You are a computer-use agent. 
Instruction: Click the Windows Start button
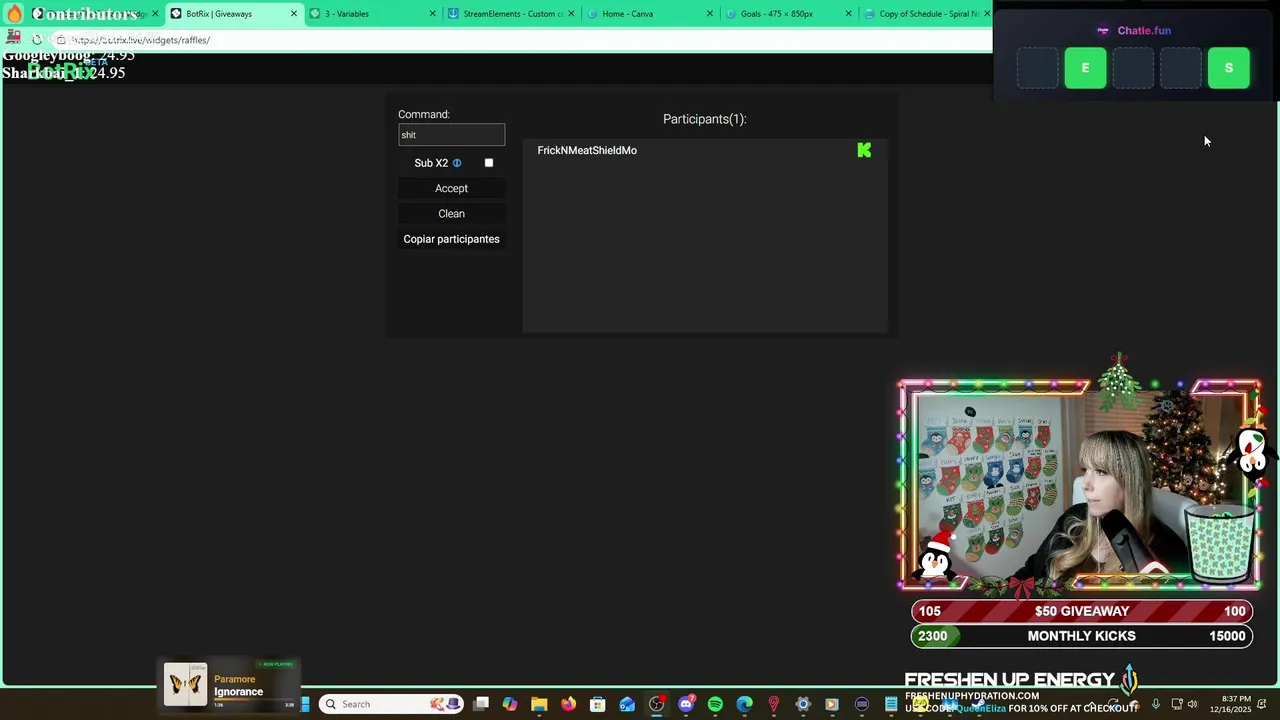point(305,704)
